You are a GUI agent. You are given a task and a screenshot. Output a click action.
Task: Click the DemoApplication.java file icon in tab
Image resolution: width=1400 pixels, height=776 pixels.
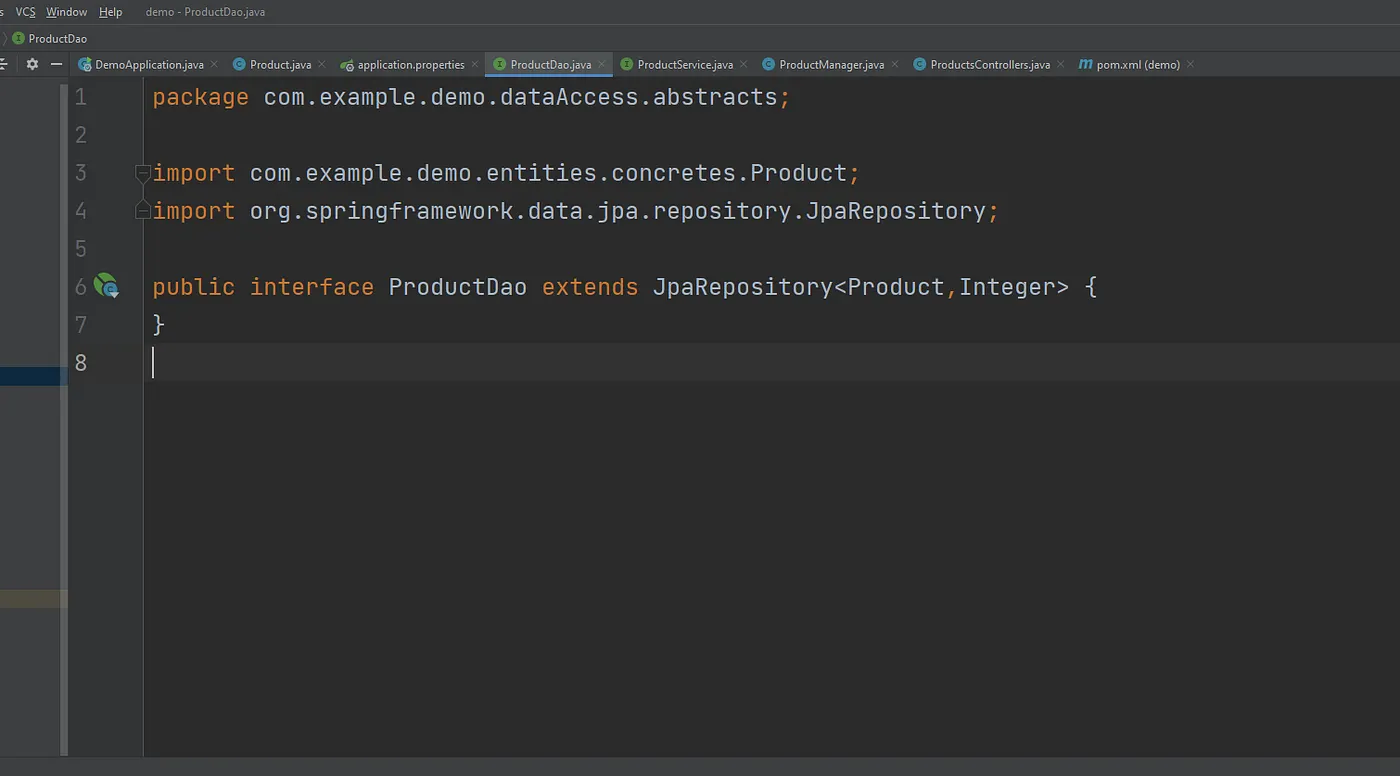click(85, 65)
